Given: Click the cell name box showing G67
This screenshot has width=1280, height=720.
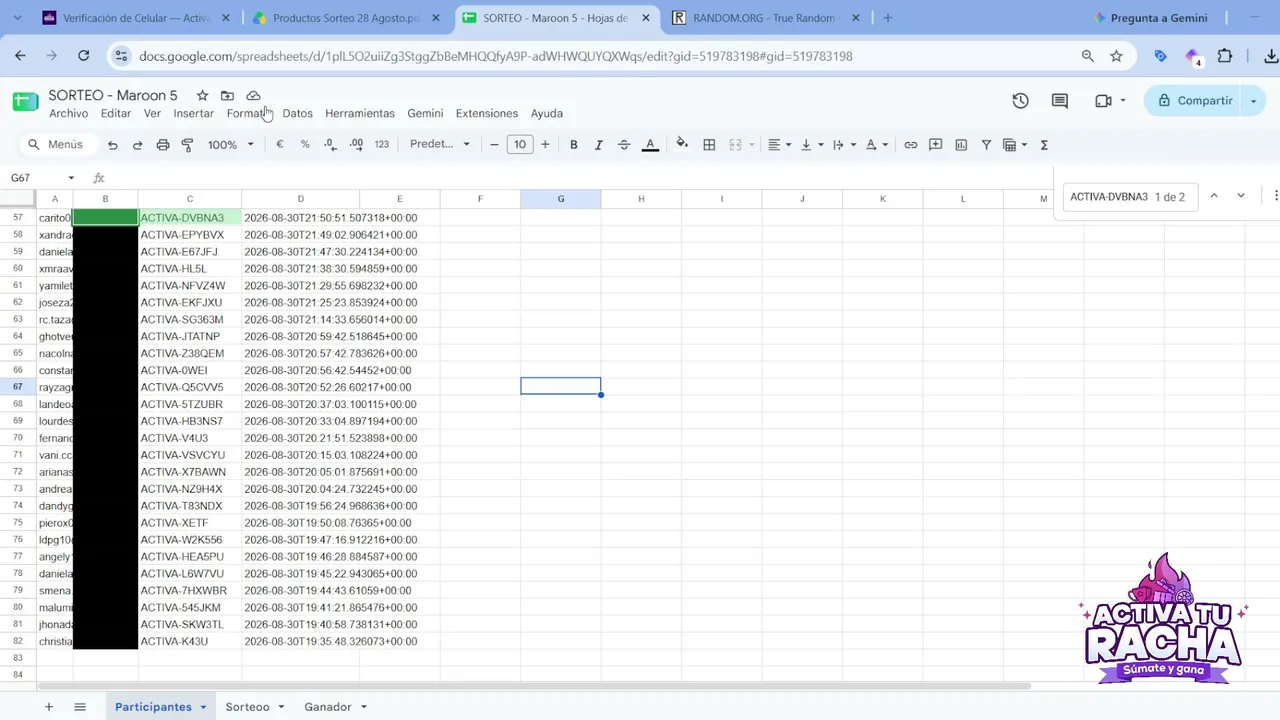Looking at the screenshot, I should (42, 178).
